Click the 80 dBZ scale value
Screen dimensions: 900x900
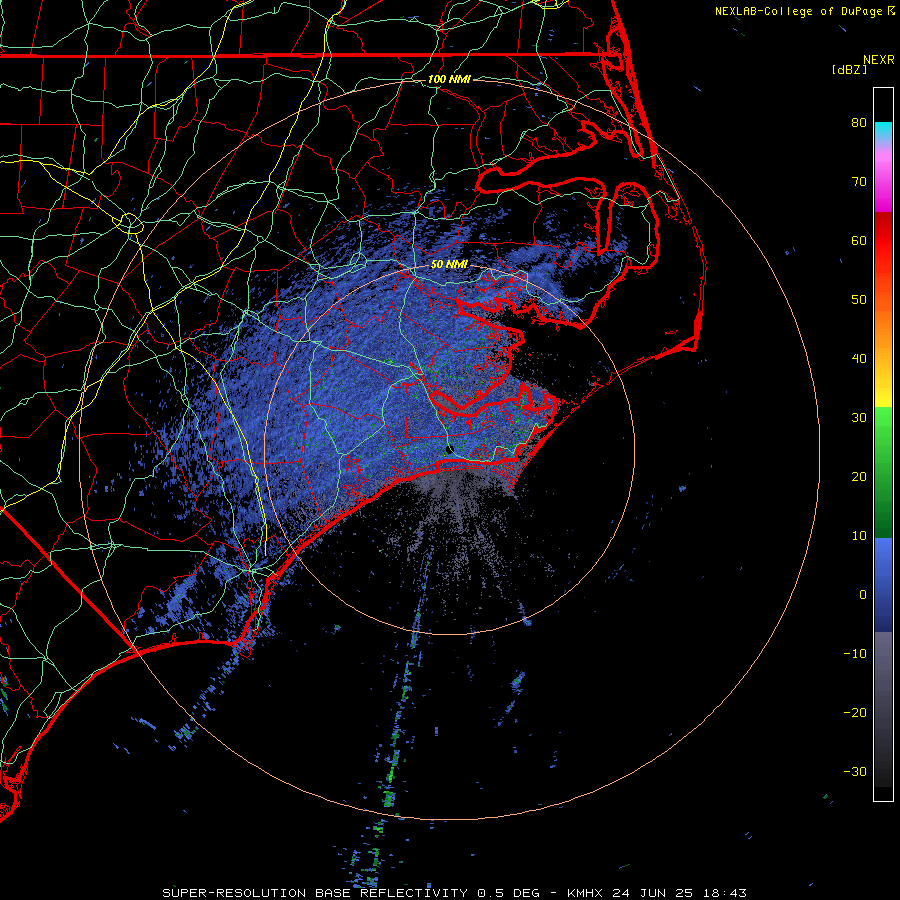[859, 122]
